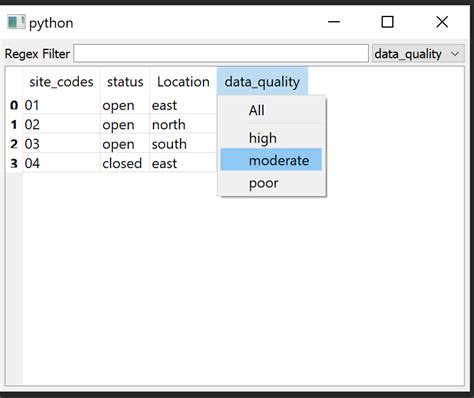Click the data_quality column header

click(x=262, y=82)
